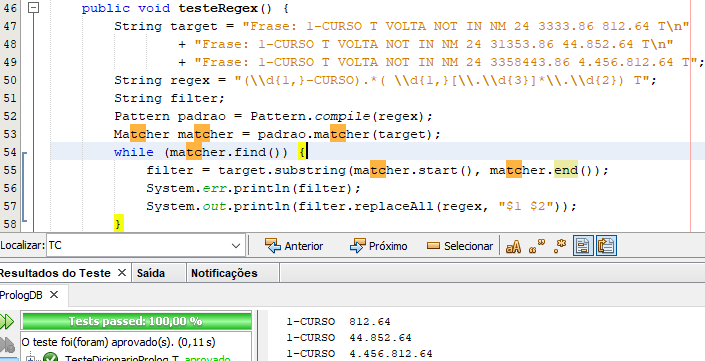
Task: Click the gray rerun failed tests icon
Action: tap(8, 345)
